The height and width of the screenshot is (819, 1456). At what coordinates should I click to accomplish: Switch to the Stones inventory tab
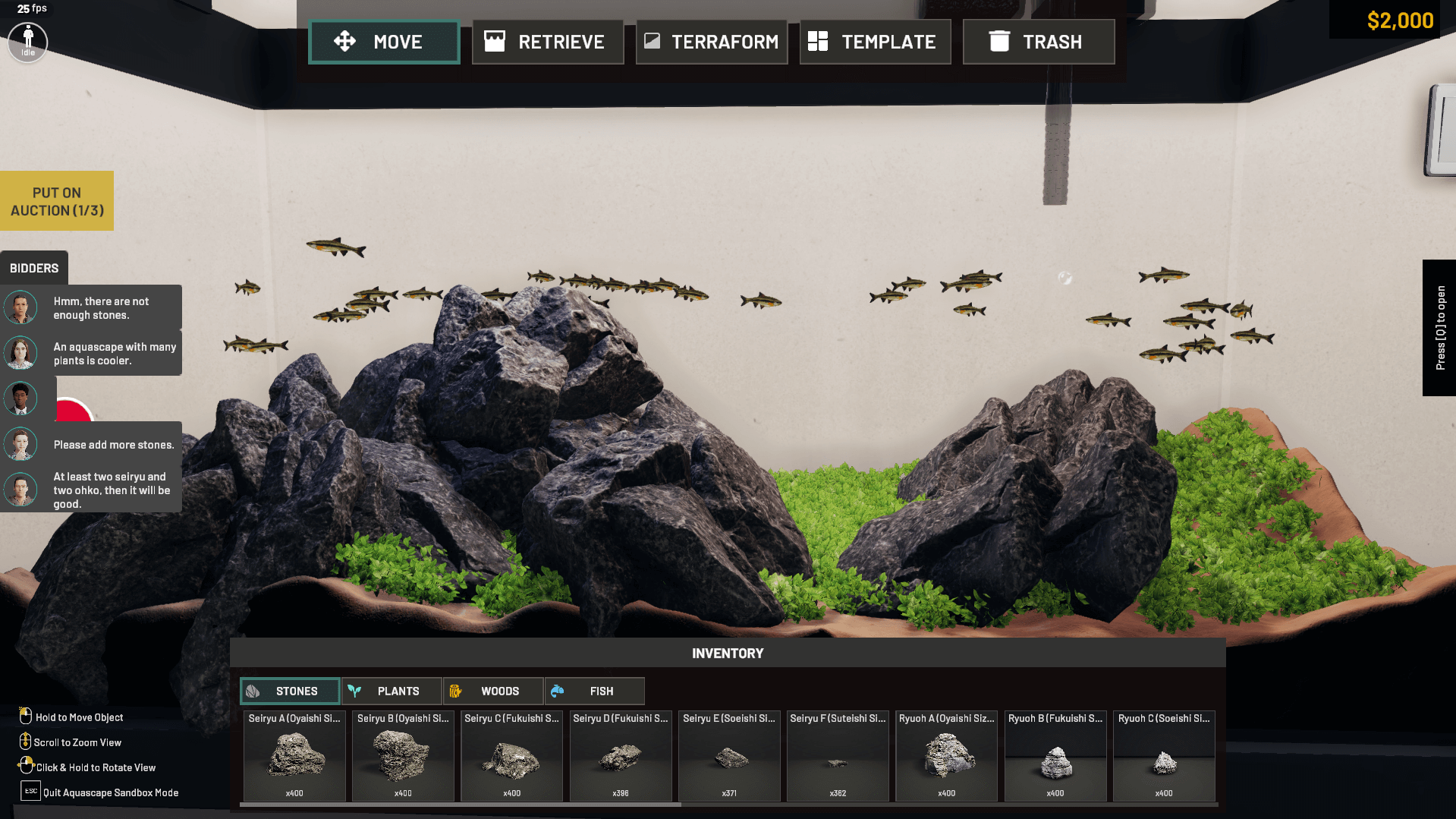coord(290,691)
